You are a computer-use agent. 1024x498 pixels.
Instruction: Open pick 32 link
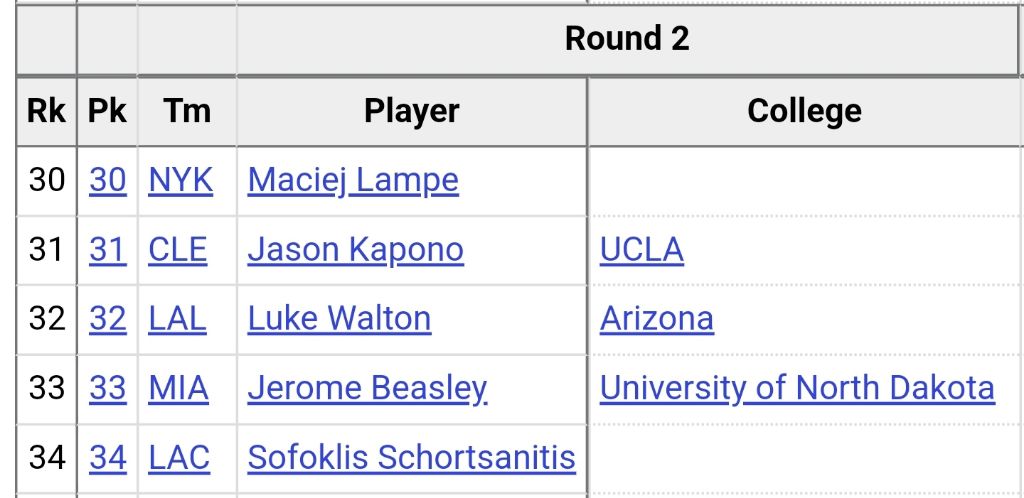(x=108, y=318)
